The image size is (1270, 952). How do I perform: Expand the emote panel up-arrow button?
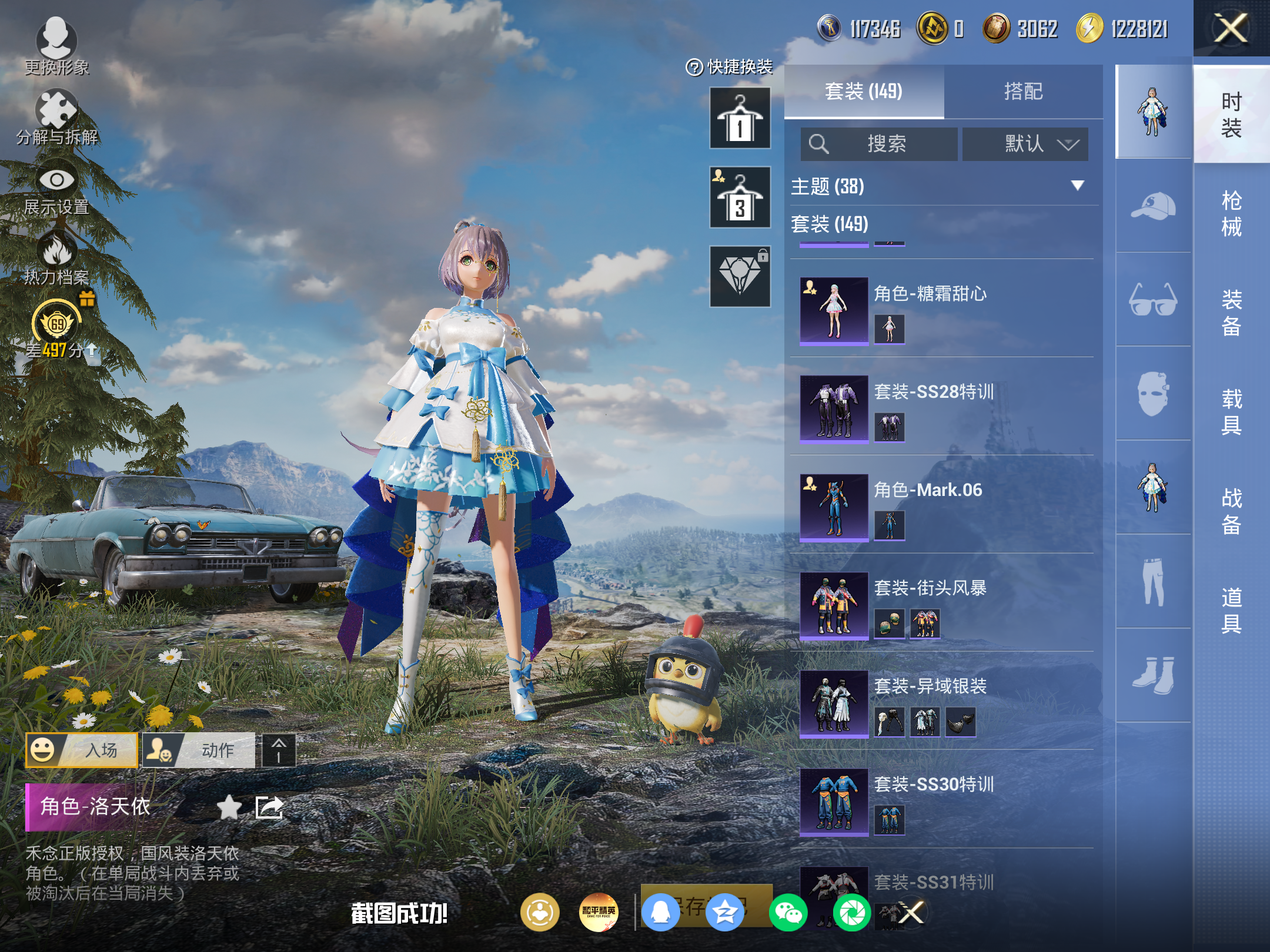(279, 750)
